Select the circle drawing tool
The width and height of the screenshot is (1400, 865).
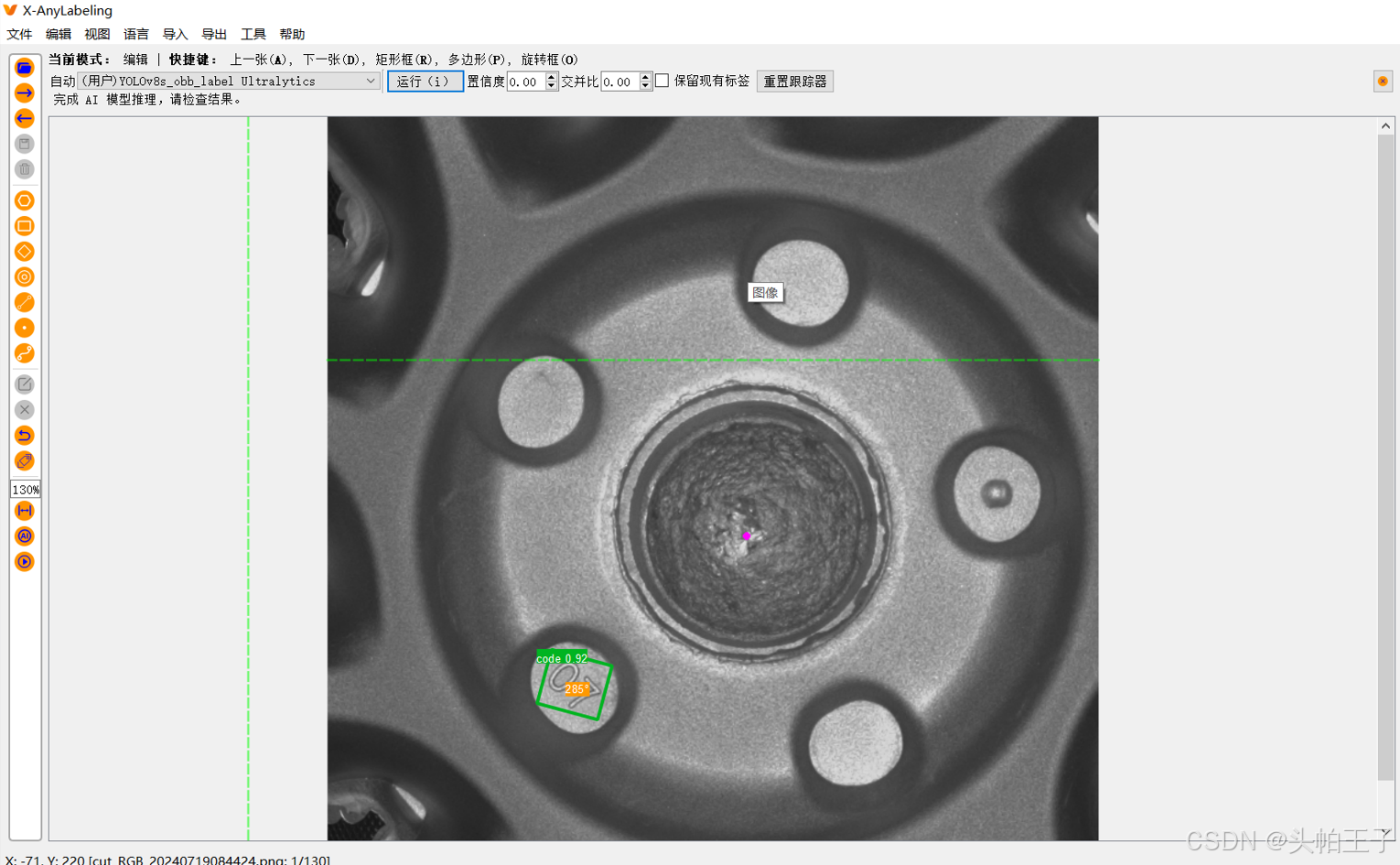(25, 277)
